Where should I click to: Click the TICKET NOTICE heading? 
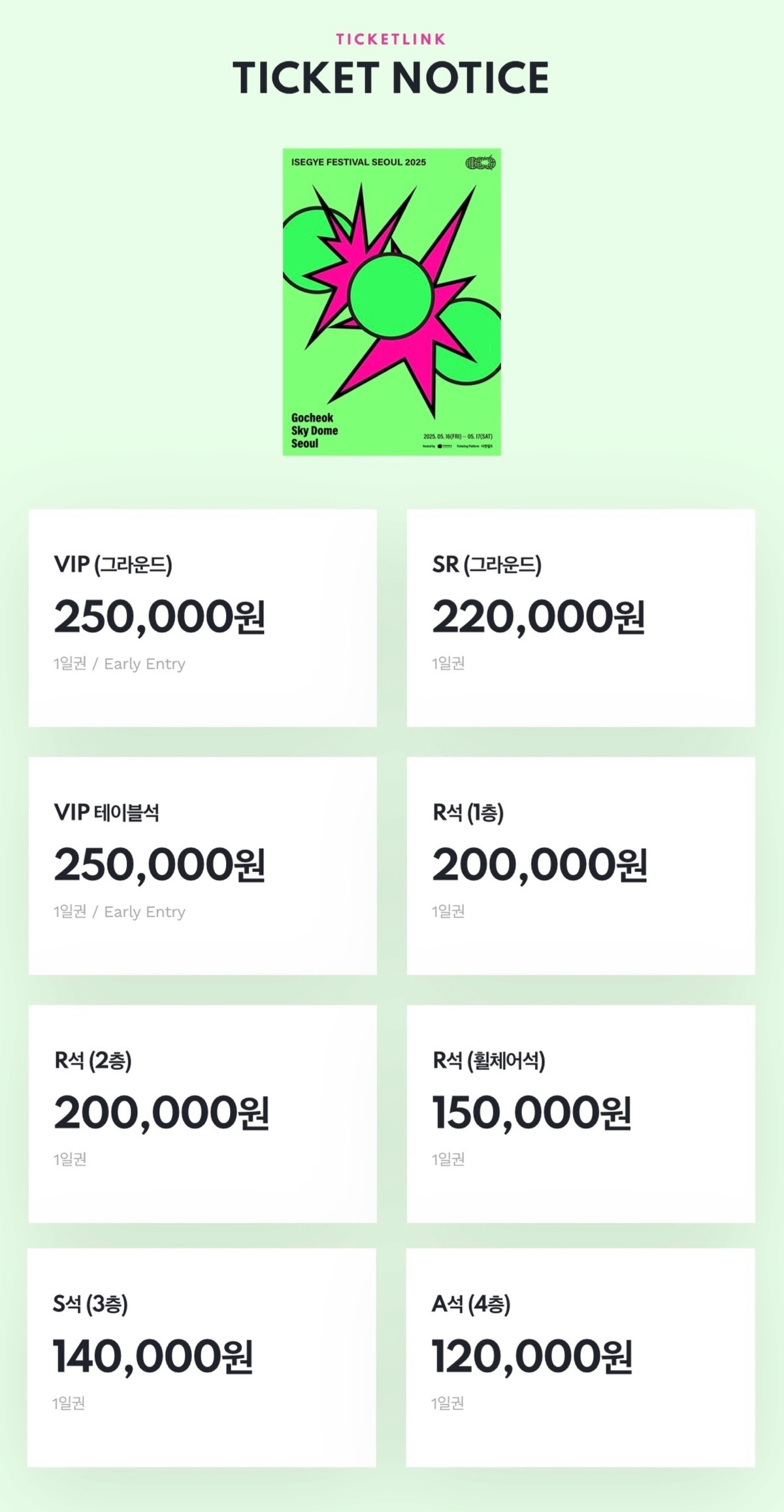pos(391,78)
